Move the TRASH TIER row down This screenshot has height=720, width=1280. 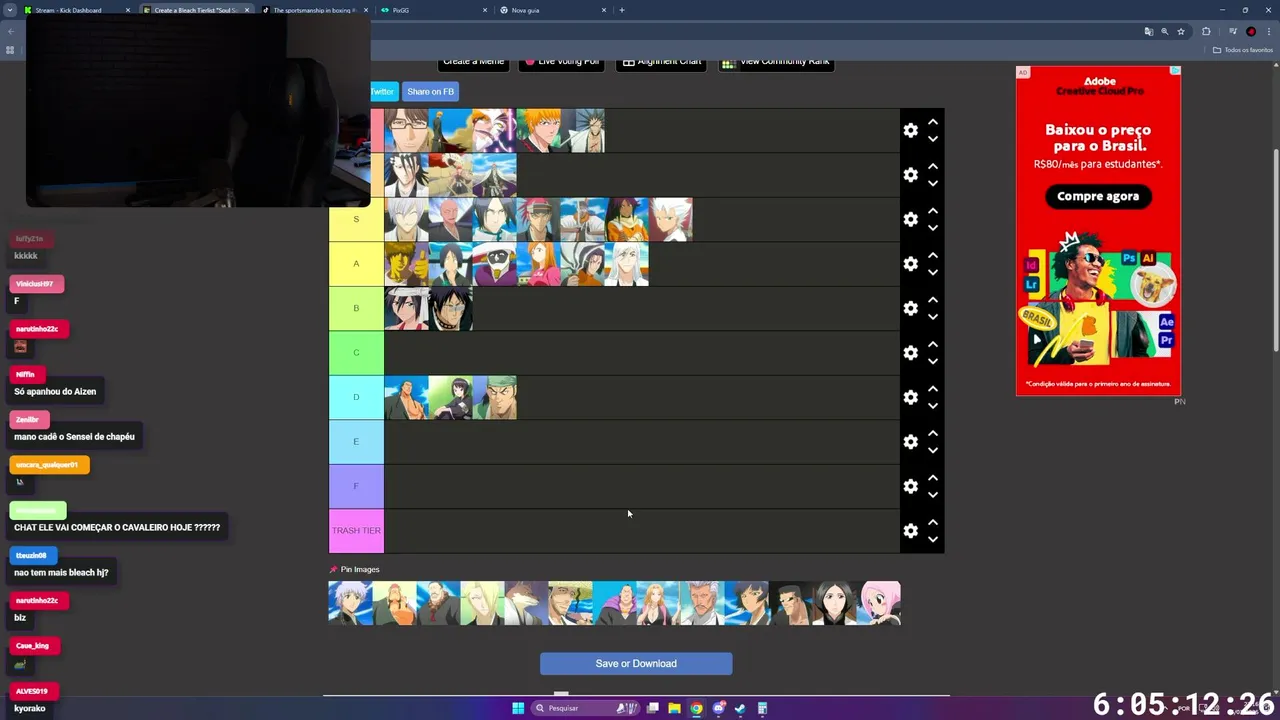[x=932, y=539]
